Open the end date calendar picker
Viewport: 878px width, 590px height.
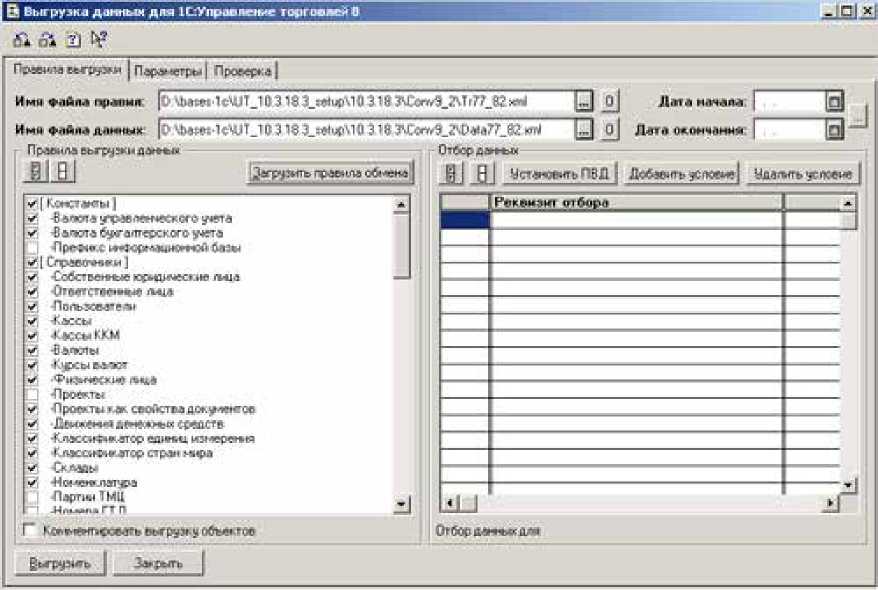point(834,130)
